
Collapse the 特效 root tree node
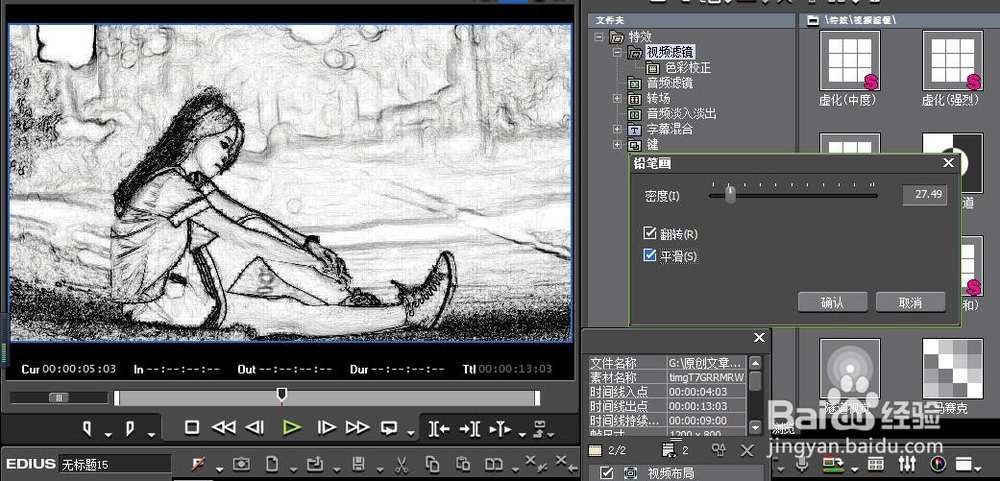pyautogui.click(x=598, y=37)
